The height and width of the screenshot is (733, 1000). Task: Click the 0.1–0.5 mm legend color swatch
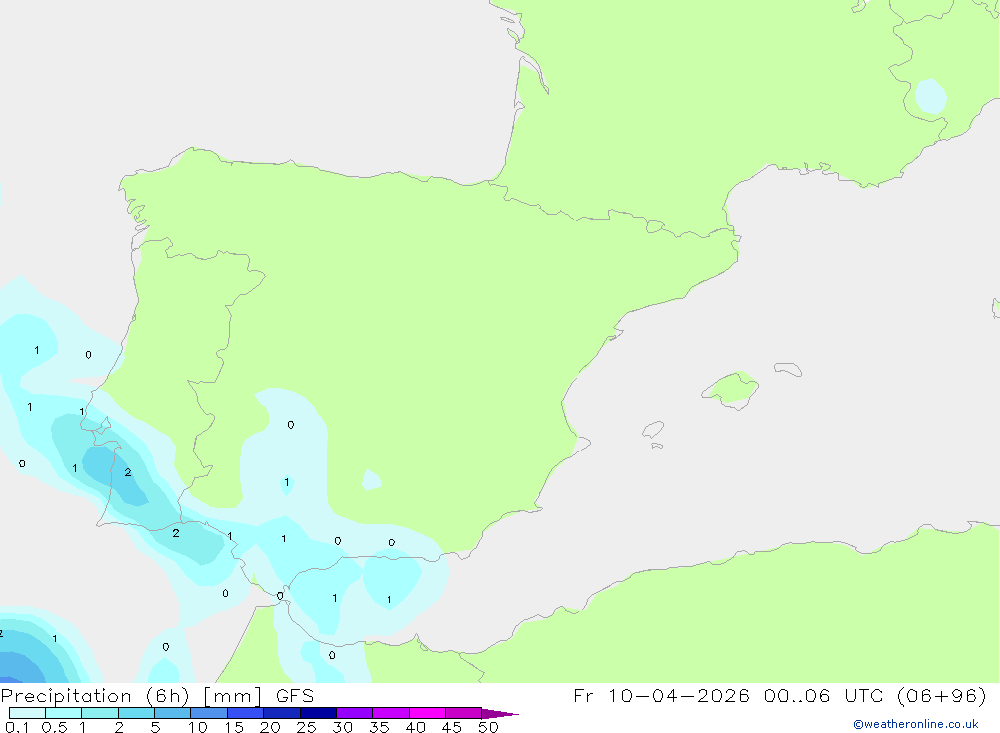pyautogui.click(x=27, y=713)
